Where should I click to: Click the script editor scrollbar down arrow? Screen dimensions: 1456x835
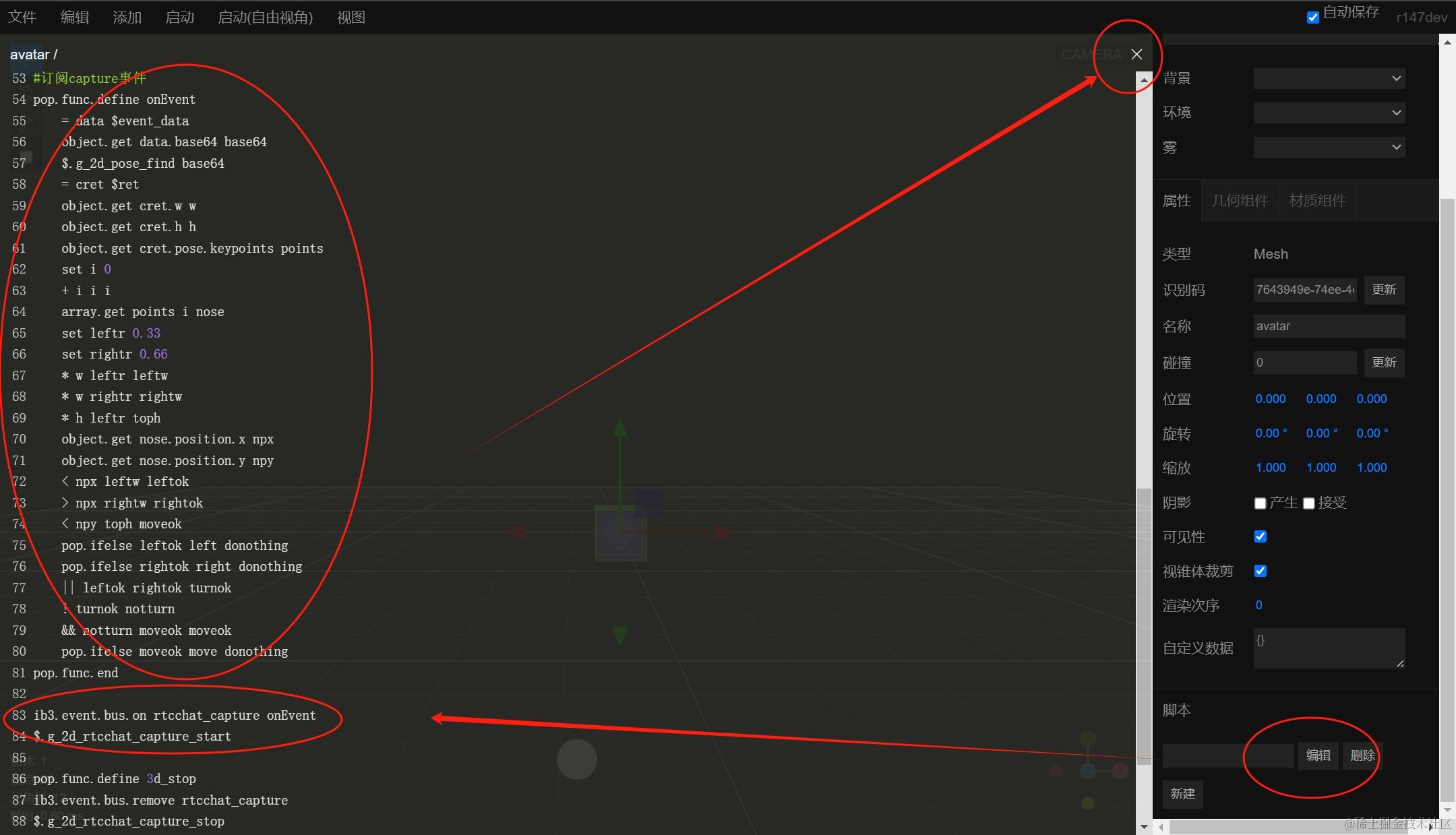coord(1144,826)
